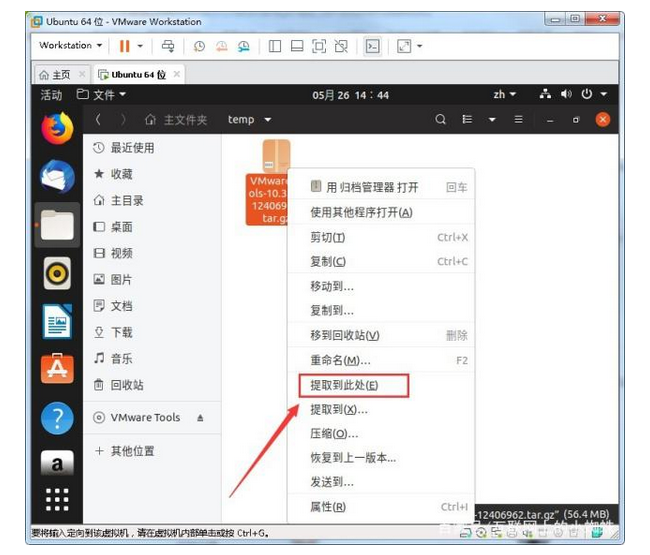Toggle the Unity mode icon

341,46
